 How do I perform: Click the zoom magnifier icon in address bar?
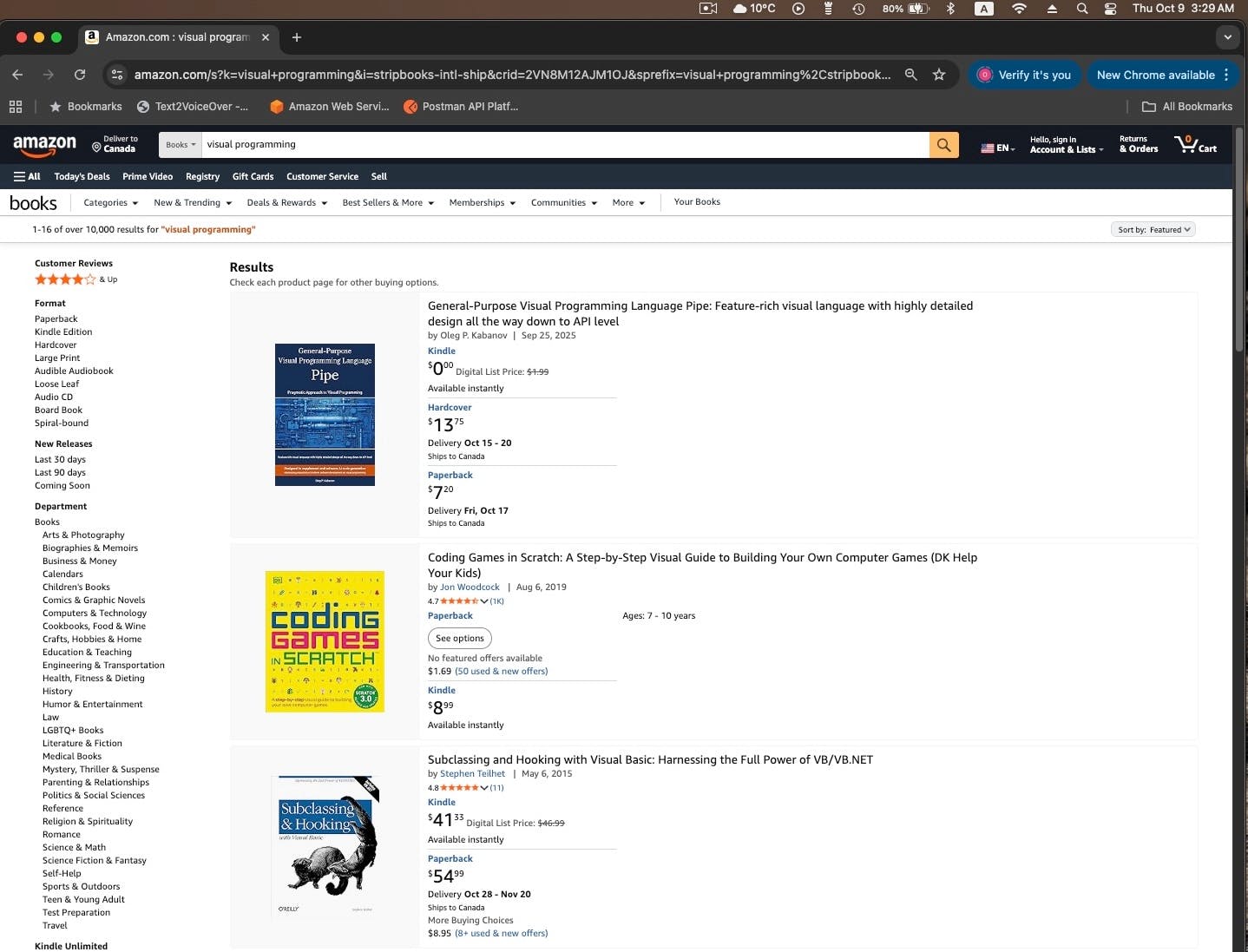point(910,75)
